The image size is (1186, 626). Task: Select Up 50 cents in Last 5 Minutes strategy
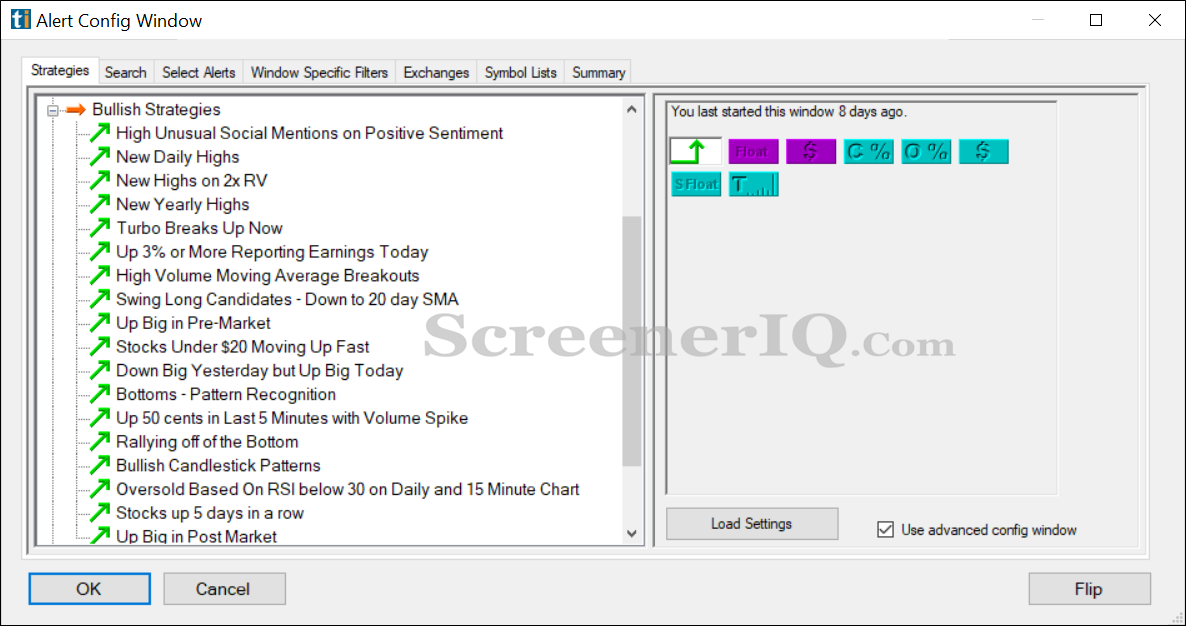(292, 418)
